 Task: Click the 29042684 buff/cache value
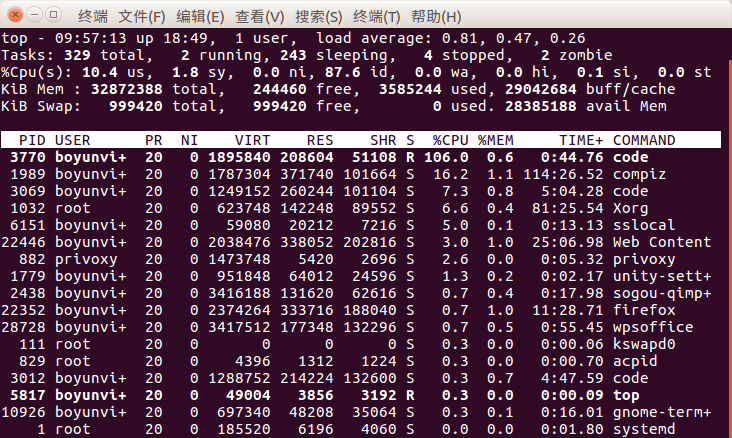(x=541, y=89)
